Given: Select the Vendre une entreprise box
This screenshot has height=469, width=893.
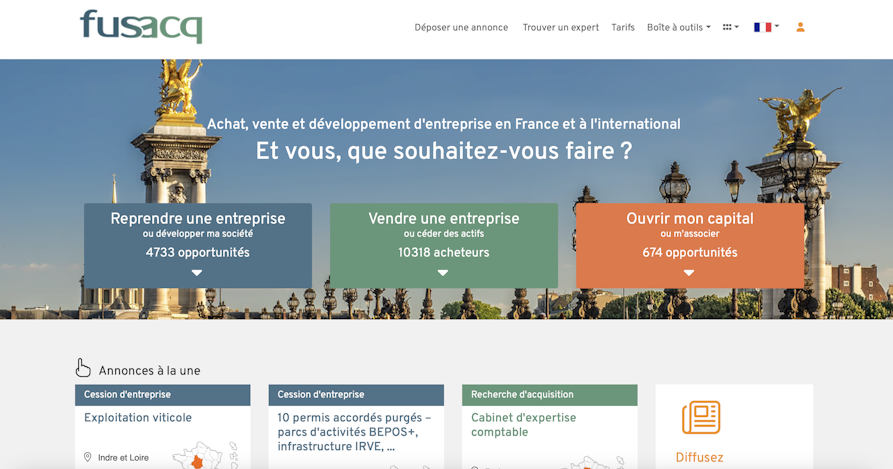Looking at the screenshot, I should tap(444, 245).
